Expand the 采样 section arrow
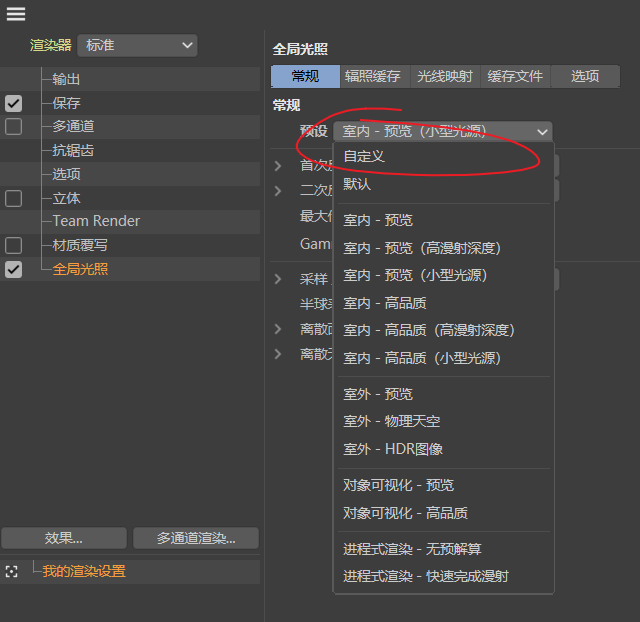The width and height of the screenshot is (640, 622). (279, 279)
